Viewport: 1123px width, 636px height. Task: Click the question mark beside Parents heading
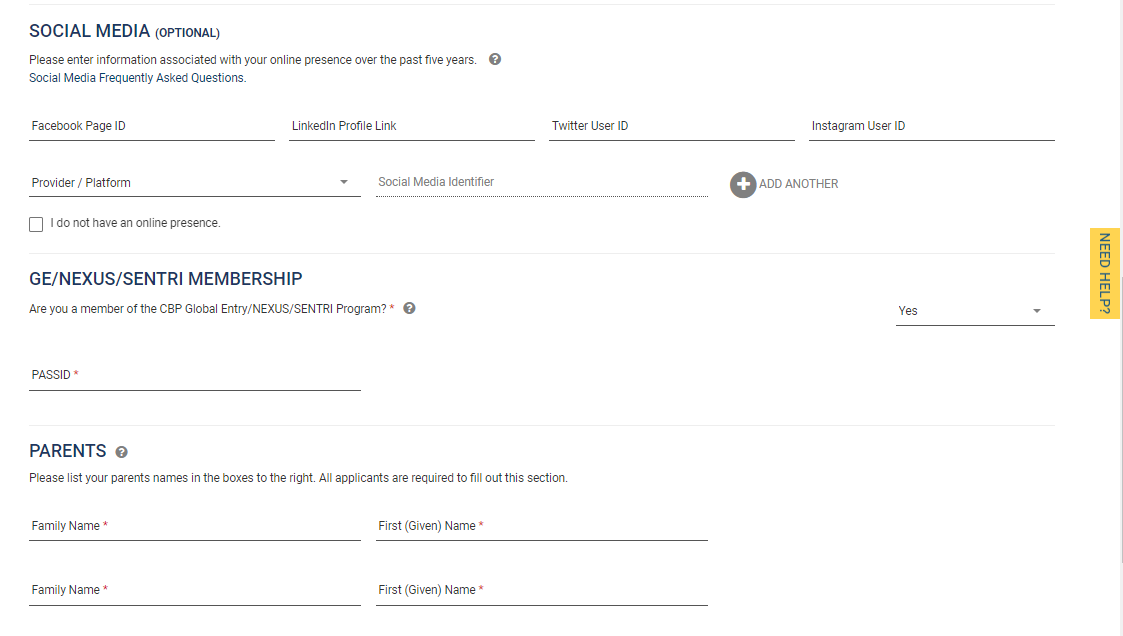coord(122,452)
